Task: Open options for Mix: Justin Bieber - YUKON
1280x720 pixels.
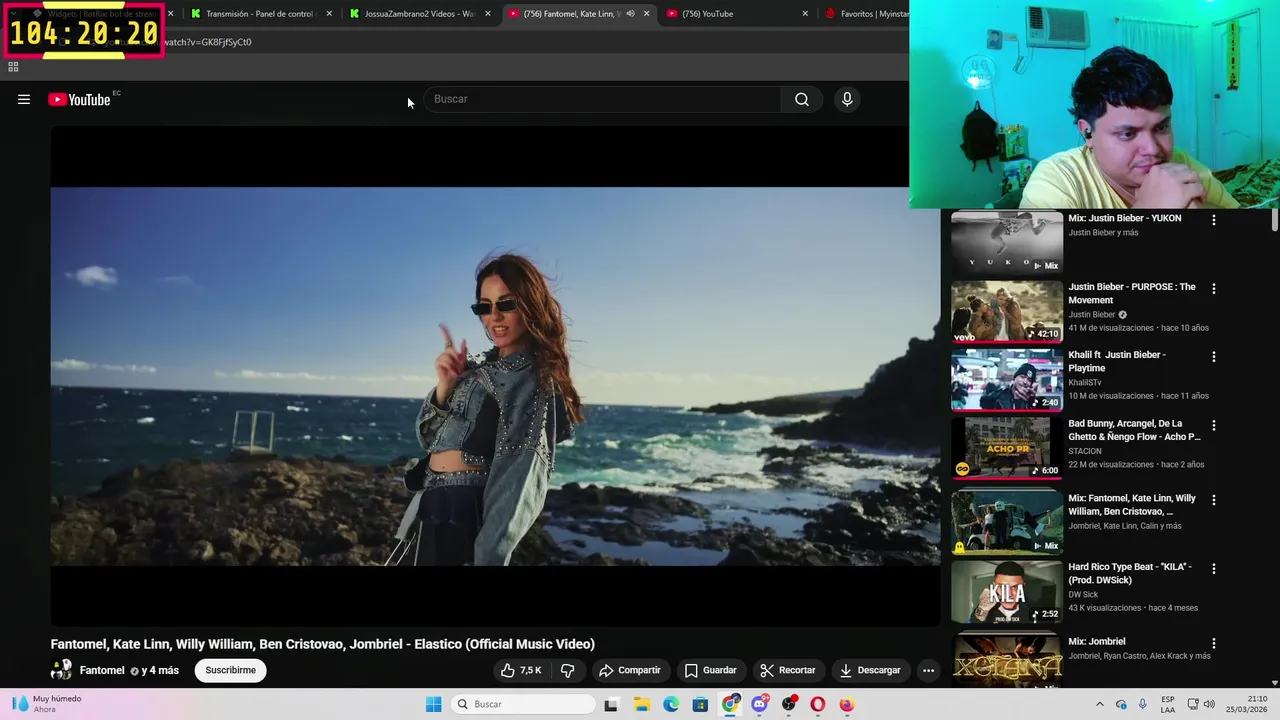Action: point(1214,220)
